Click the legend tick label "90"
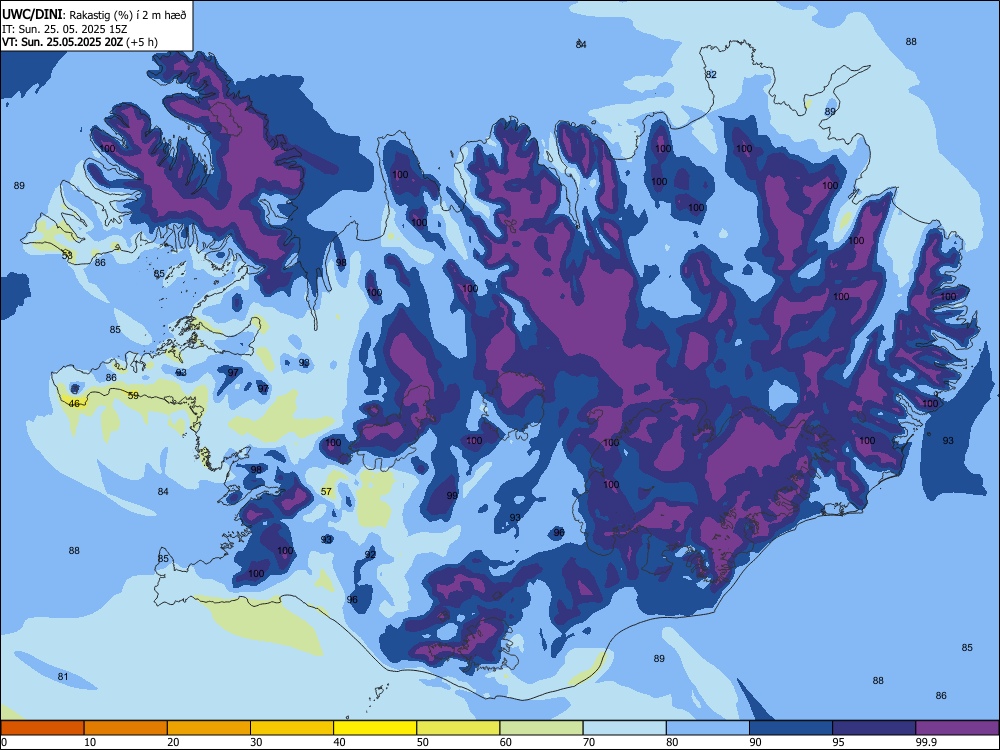This screenshot has width=1000, height=750. pyautogui.click(x=756, y=742)
